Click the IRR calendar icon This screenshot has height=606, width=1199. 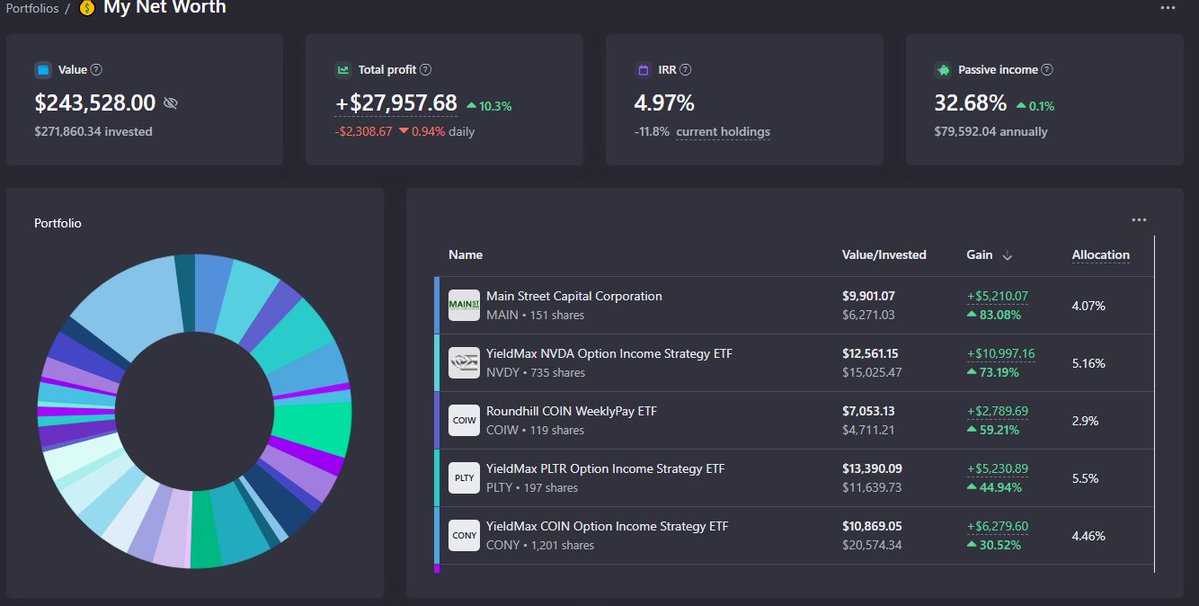643,70
